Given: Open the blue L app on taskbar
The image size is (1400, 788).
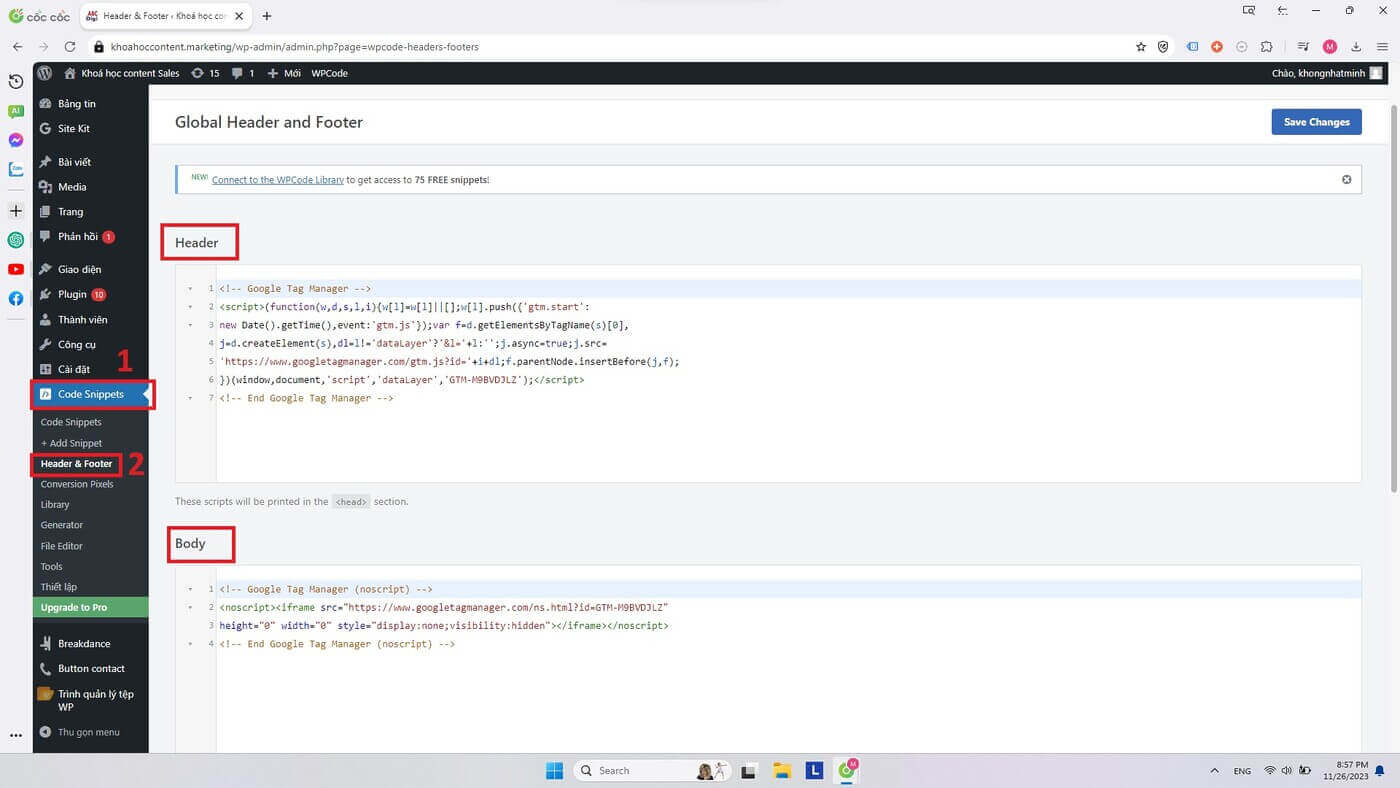Looking at the screenshot, I should point(815,771).
